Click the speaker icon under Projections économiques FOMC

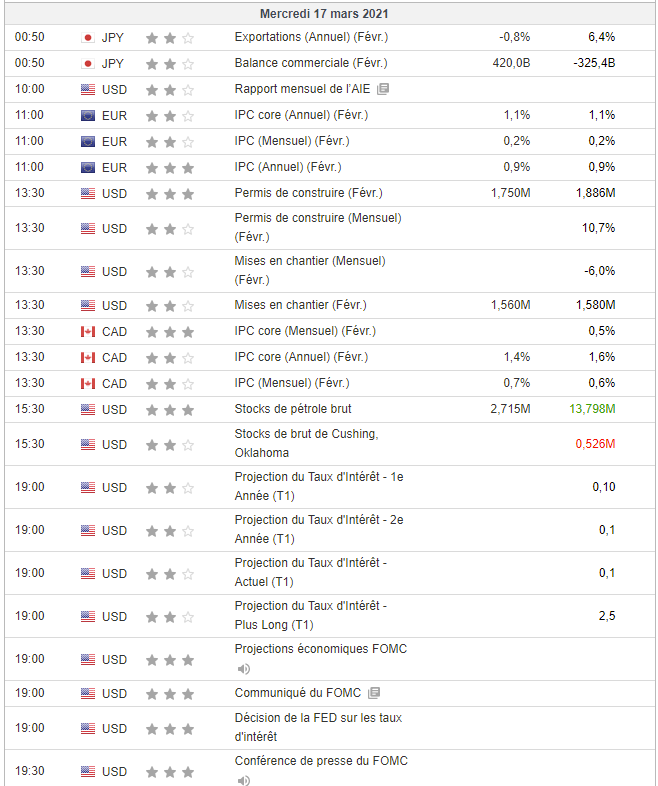[243, 668]
